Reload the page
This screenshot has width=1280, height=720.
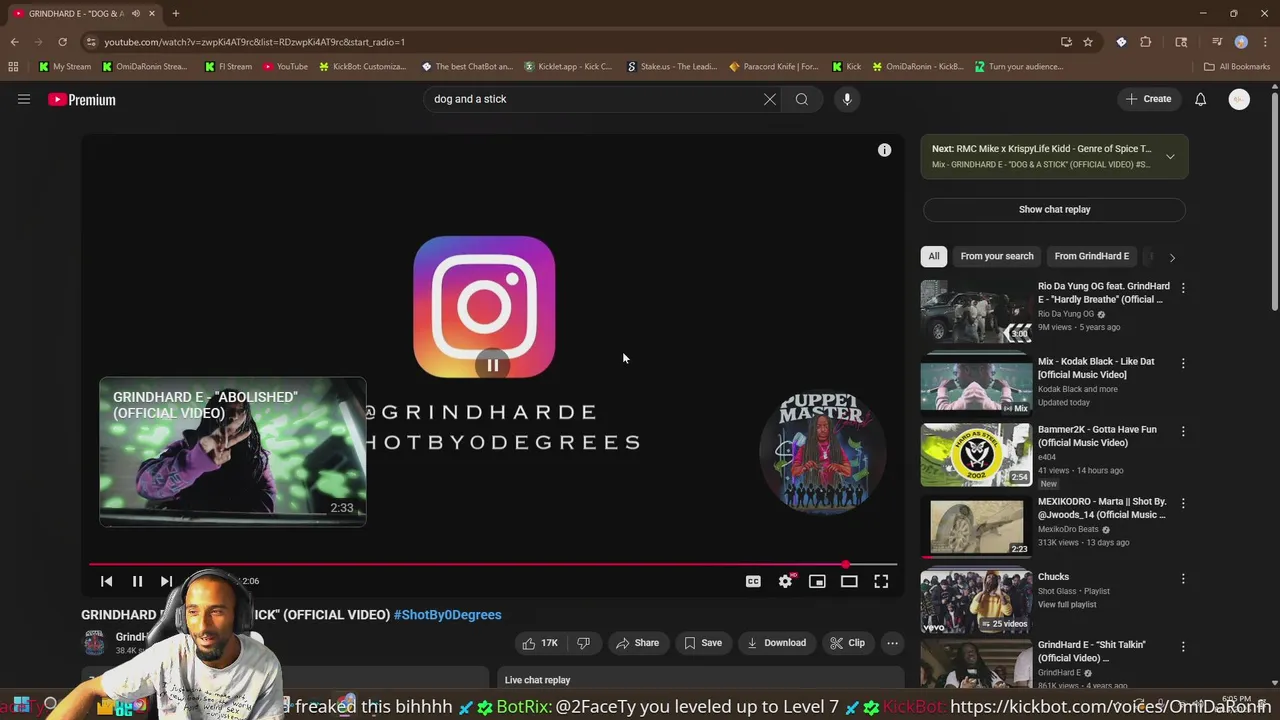tap(62, 42)
